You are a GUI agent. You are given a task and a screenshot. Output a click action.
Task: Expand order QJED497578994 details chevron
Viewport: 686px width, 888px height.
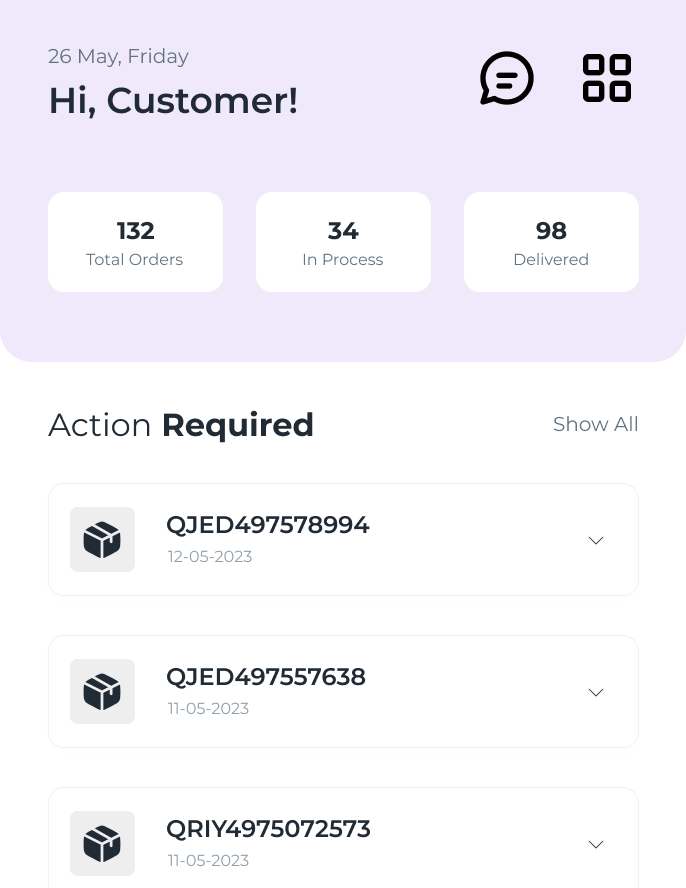pyautogui.click(x=596, y=540)
